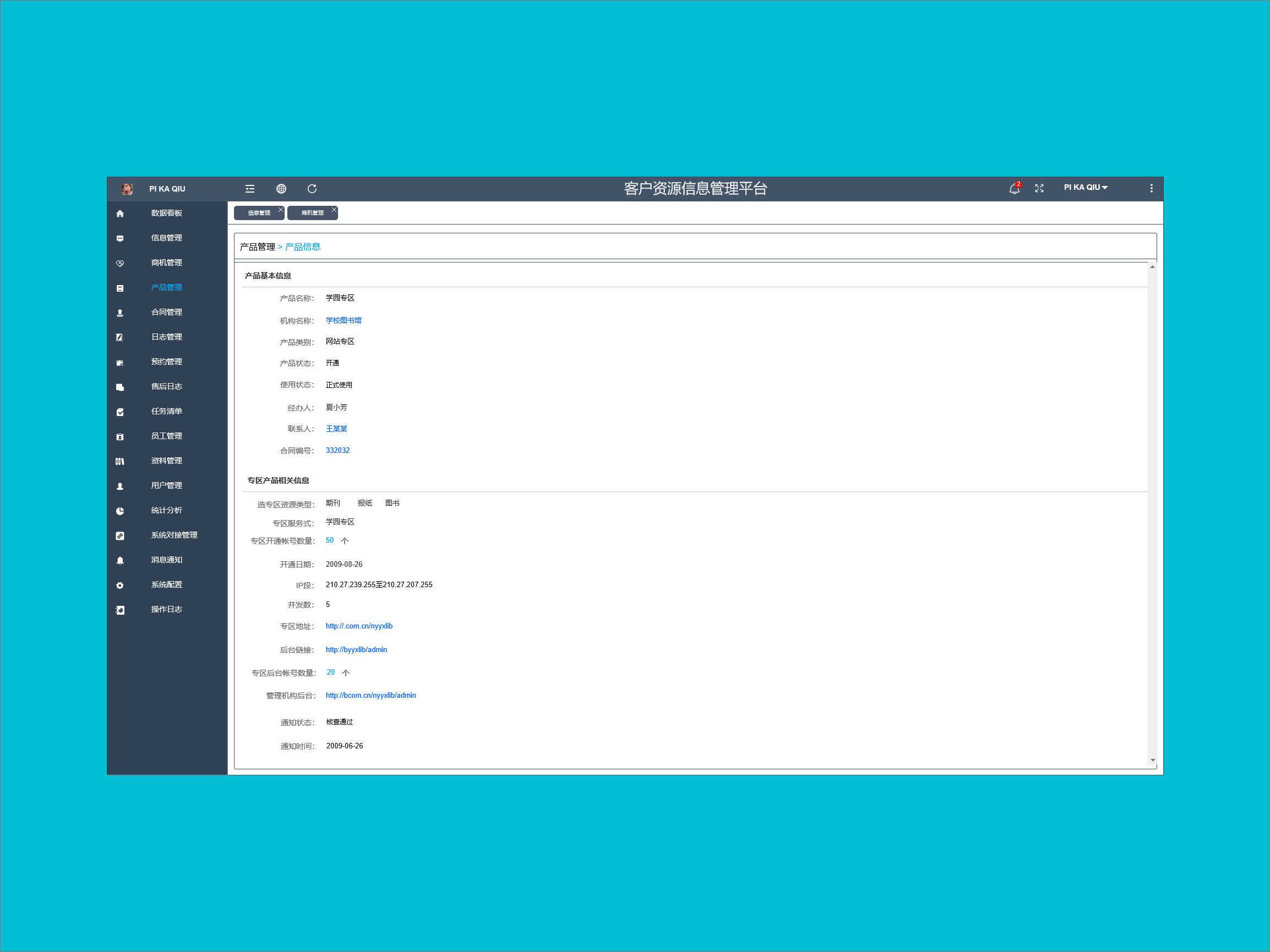Open notifications bell with red badge
Image resolution: width=1270 pixels, height=952 pixels.
[1015, 188]
